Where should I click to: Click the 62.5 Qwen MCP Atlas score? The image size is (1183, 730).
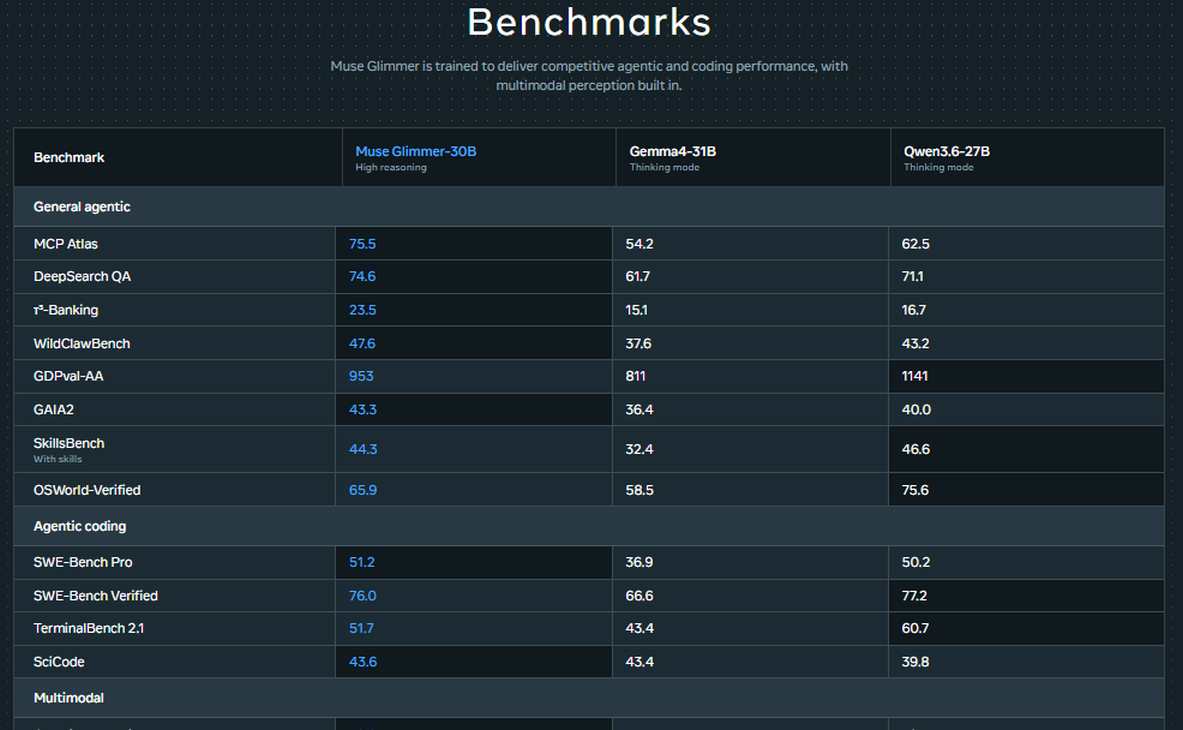pyautogui.click(x=915, y=244)
